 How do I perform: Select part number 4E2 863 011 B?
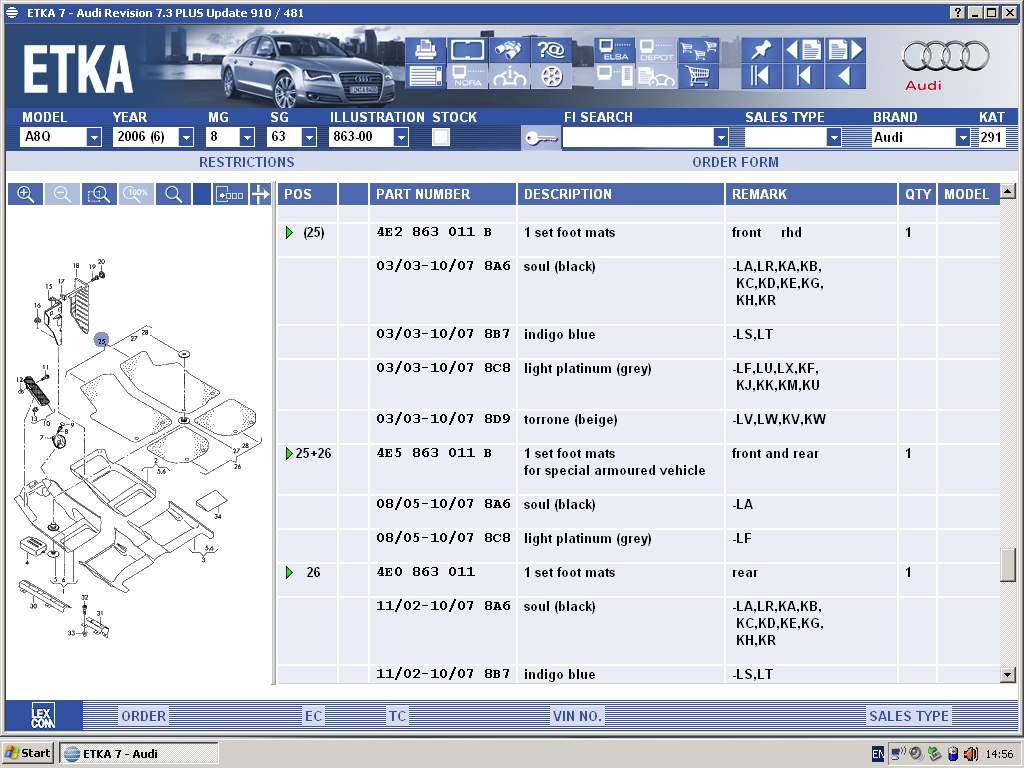coord(434,232)
